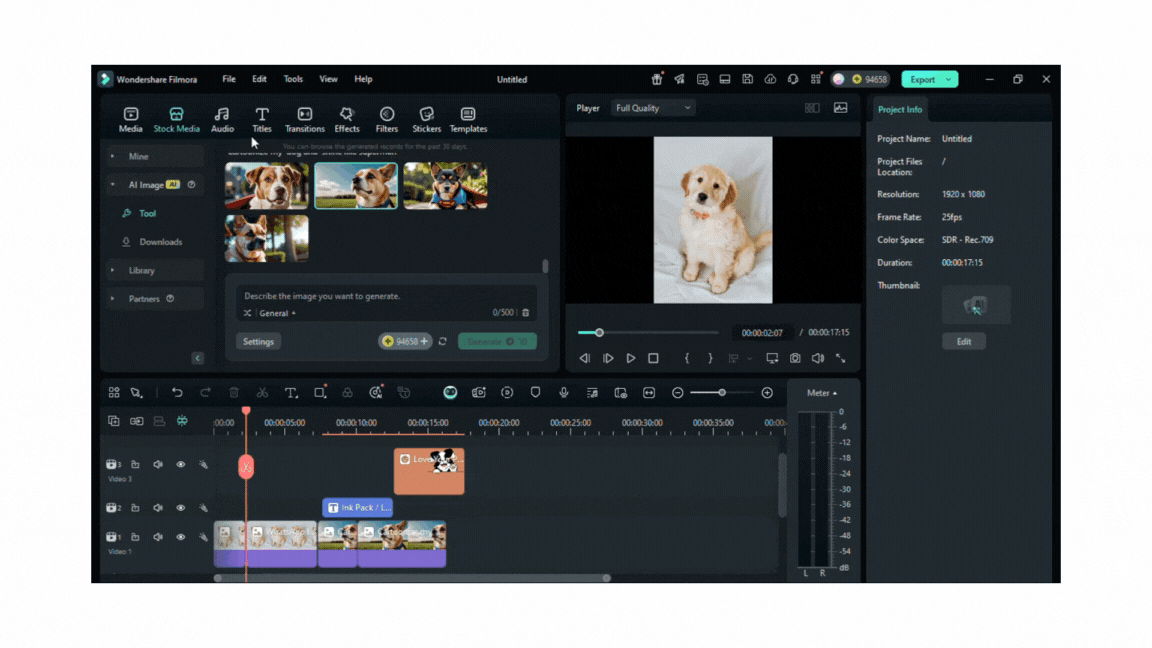Viewport: 1152px width, 648px height.
Task: Toggle lock on Video 1 track
Action: click(x=135, y=537)
